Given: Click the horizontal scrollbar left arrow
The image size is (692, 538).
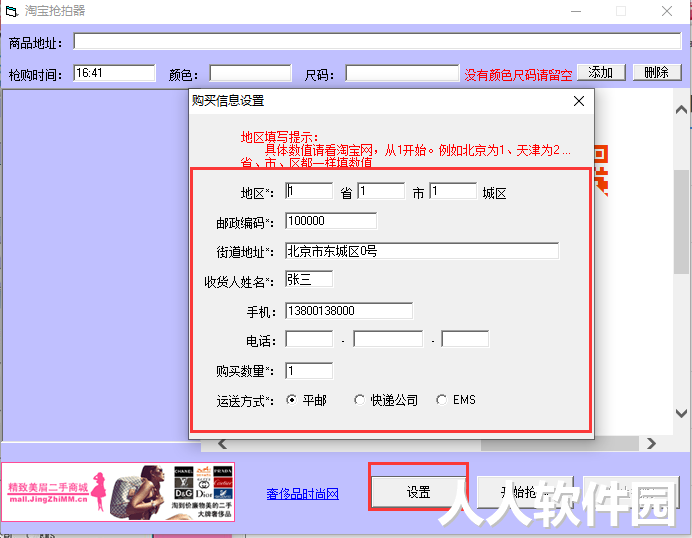Looking at the screenshot, I should click(222, 444).
